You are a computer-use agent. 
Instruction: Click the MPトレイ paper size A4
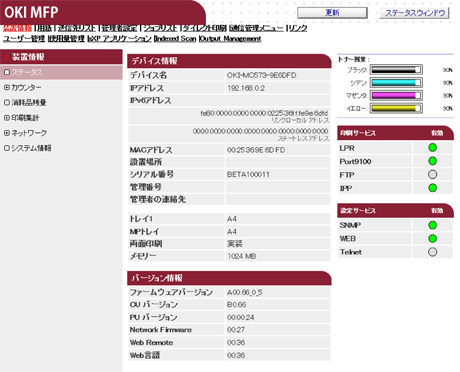click(232, 231)
